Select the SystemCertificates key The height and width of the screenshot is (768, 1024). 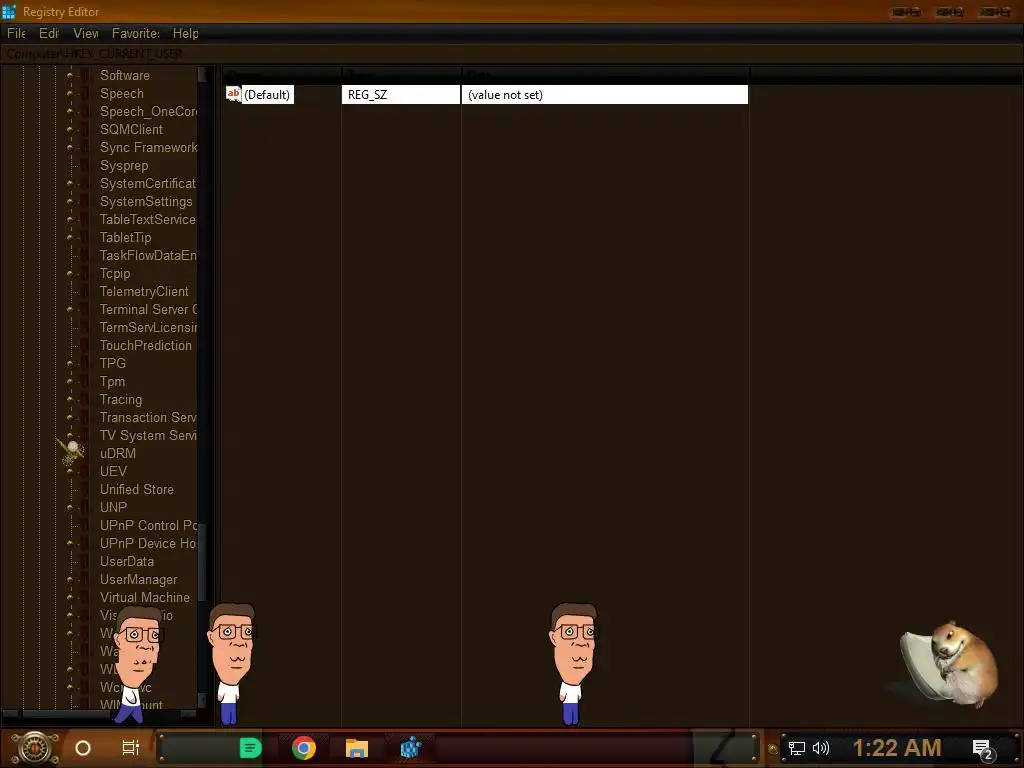[148, 184]
